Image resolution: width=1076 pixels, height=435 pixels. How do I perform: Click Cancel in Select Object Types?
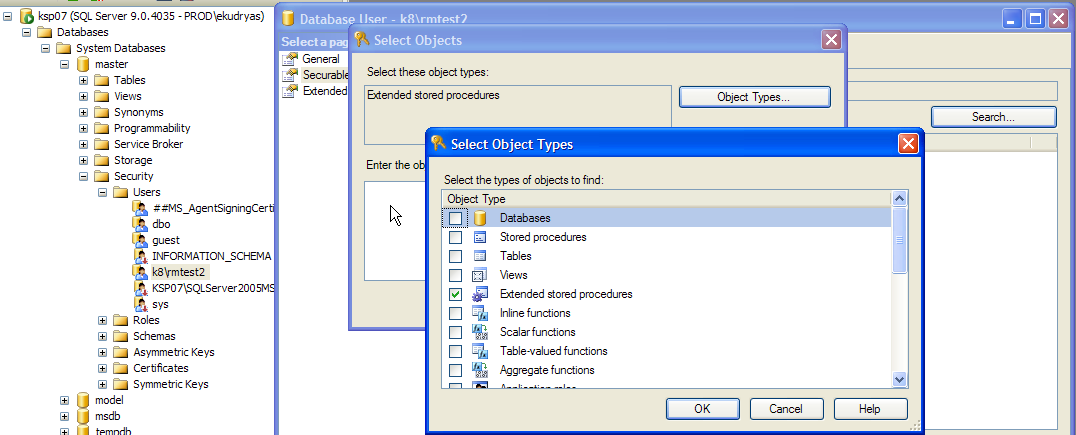pos(786,409)
